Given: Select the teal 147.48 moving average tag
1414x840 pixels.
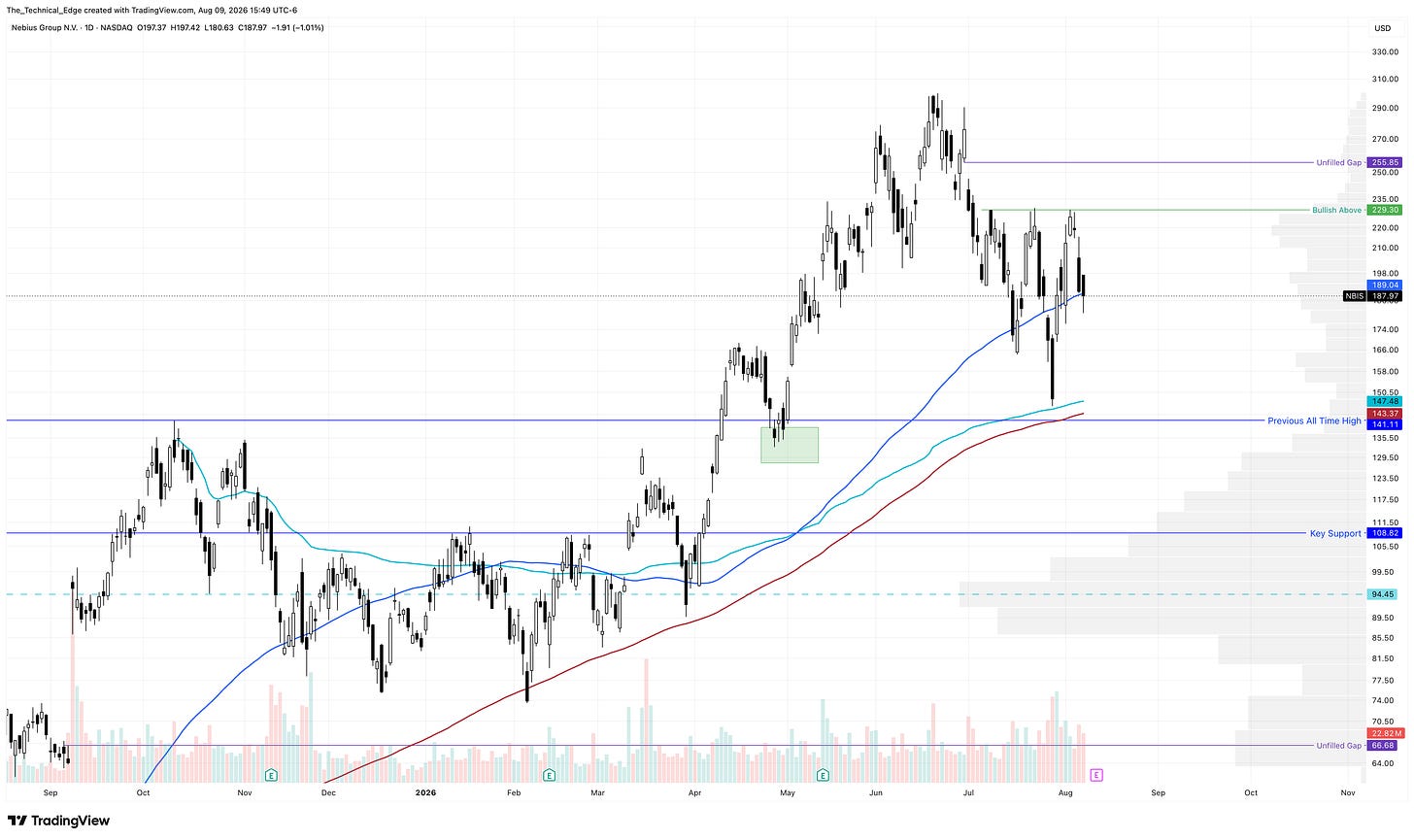Looking at the screenshot, I should click(1384, 401).
